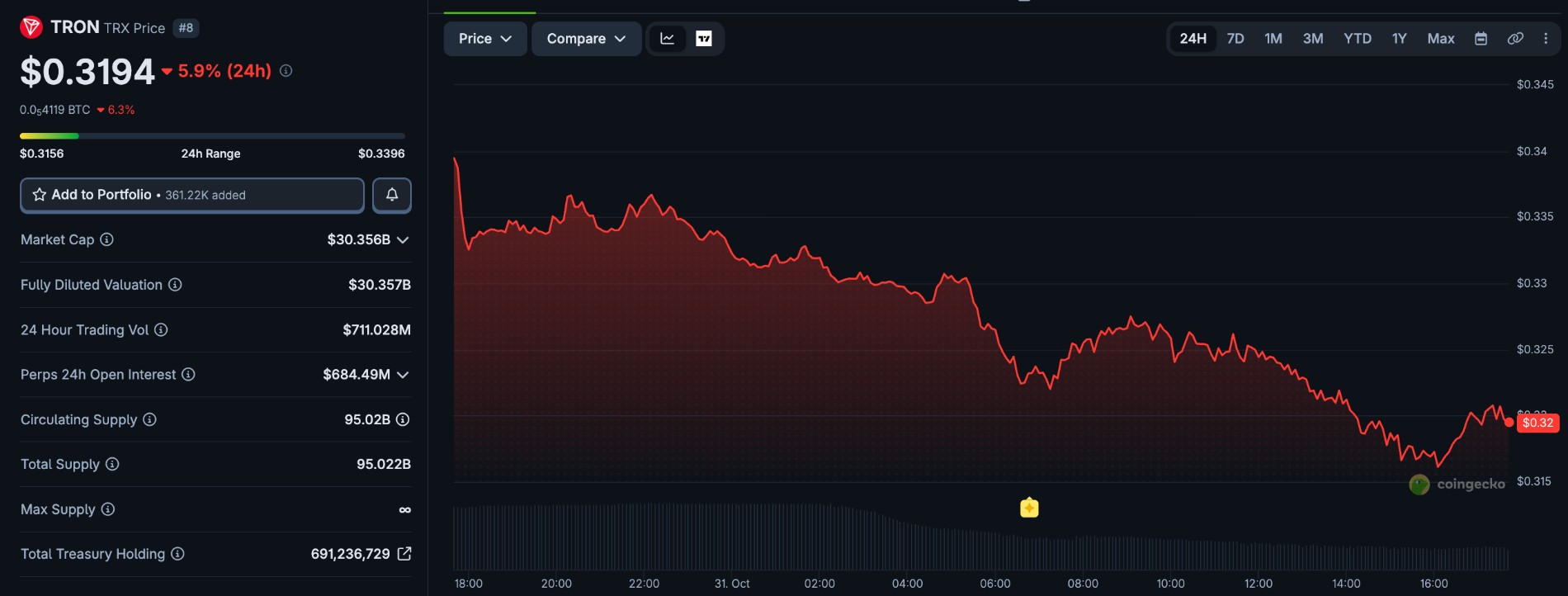
Task: Click the $0.3396 24h high value
Action: 381,154
